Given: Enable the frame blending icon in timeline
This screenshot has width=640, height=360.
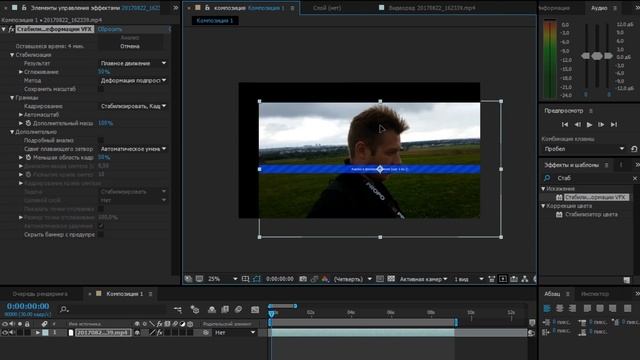Looking at the screenshot, I should click(225, 310).
